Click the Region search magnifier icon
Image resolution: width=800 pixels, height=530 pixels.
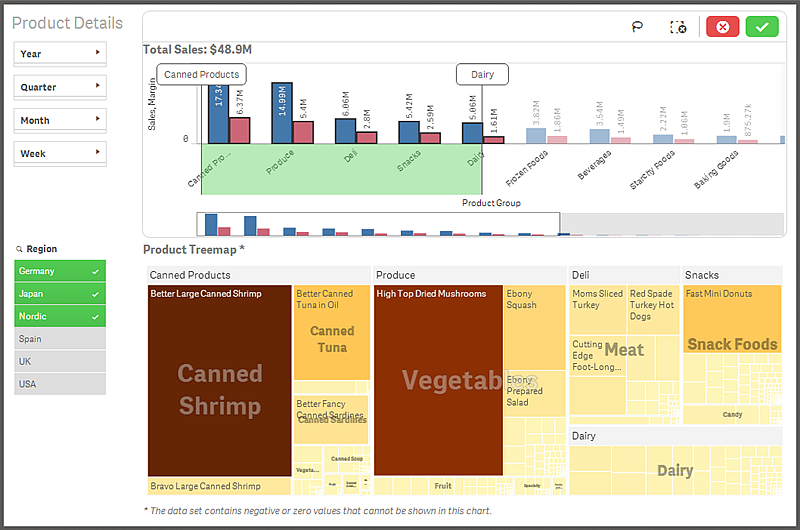(19, 249)
